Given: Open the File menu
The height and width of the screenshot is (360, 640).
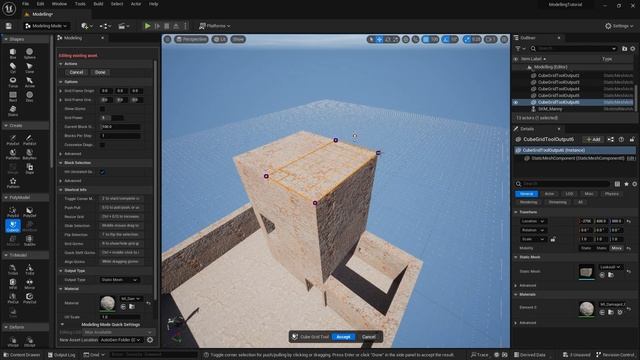Looking at the screenshot, I should tap(25, 4).
